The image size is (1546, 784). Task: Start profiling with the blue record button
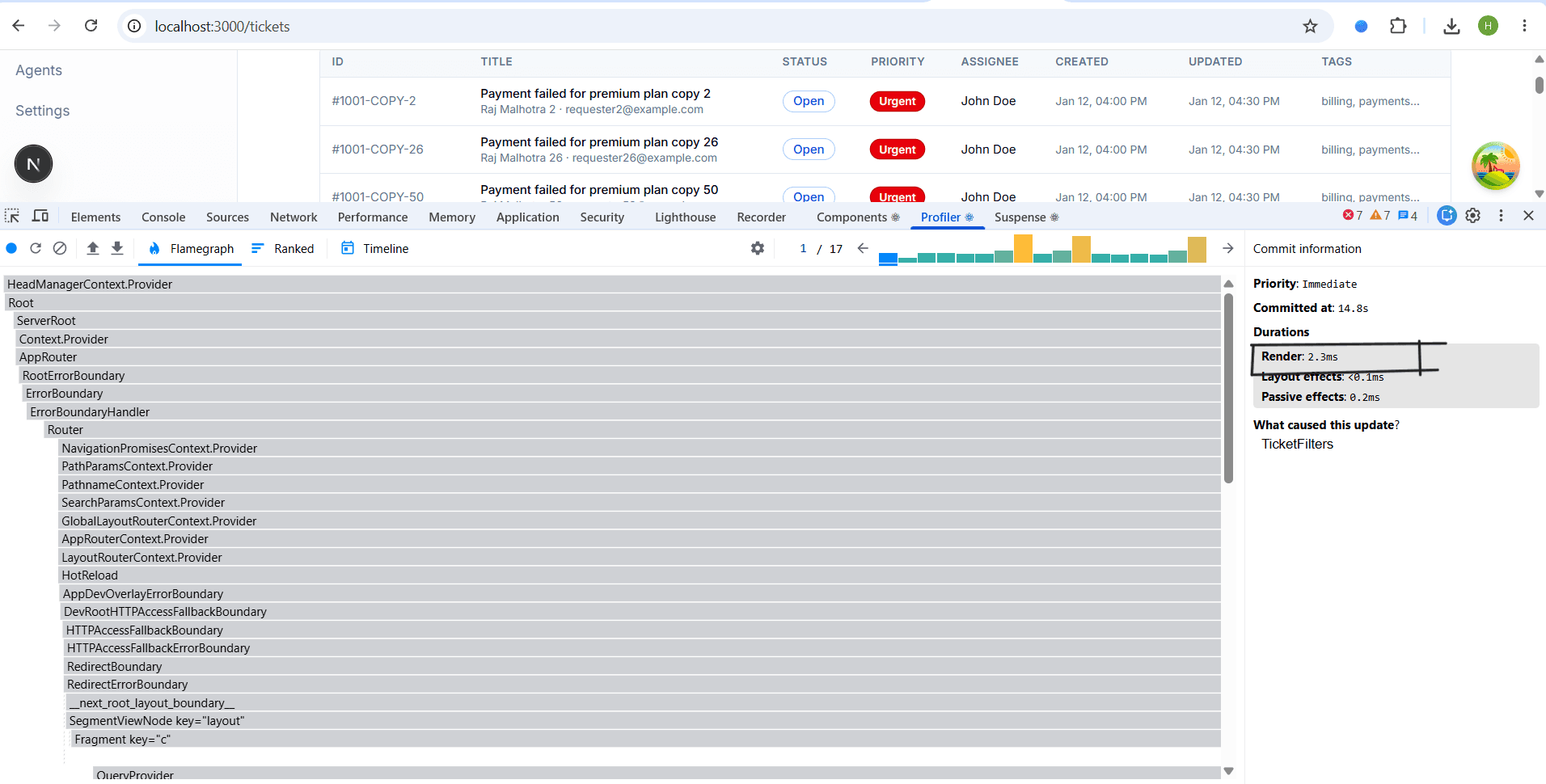[11, 248]
